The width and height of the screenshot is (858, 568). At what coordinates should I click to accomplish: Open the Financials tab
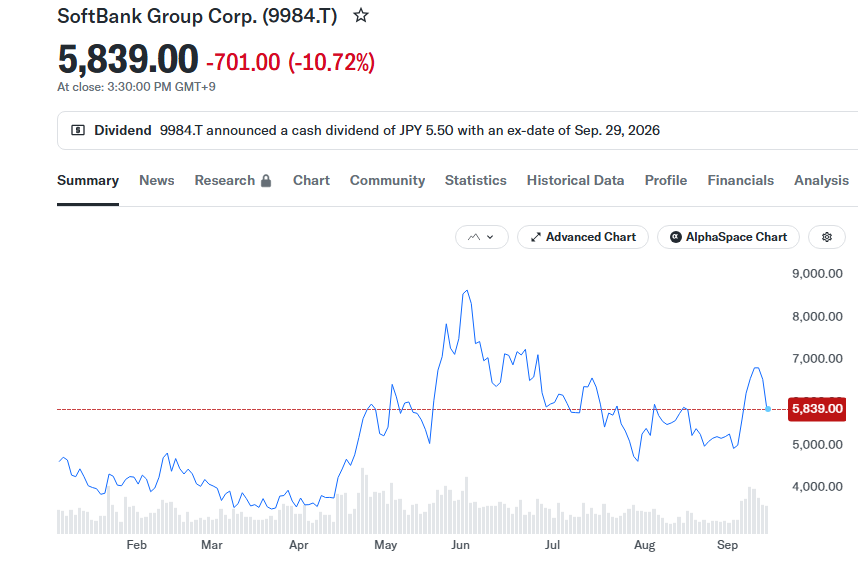740,181
